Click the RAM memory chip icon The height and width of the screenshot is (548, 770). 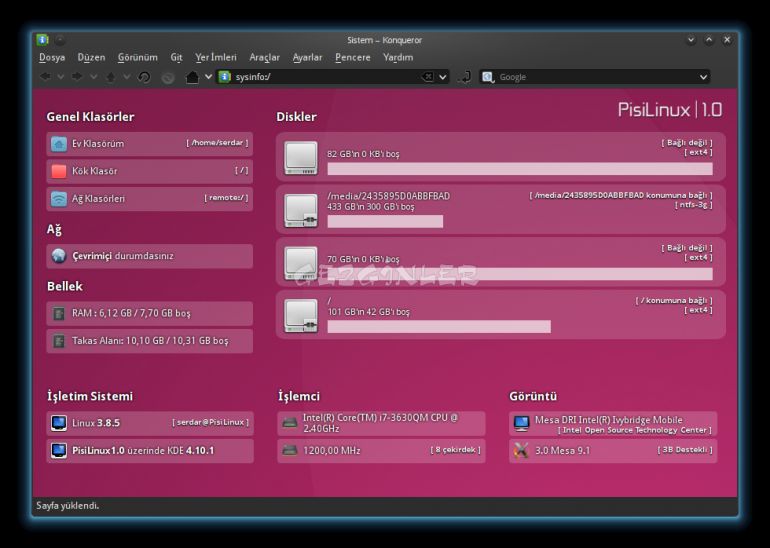click(x=59, y=313)
